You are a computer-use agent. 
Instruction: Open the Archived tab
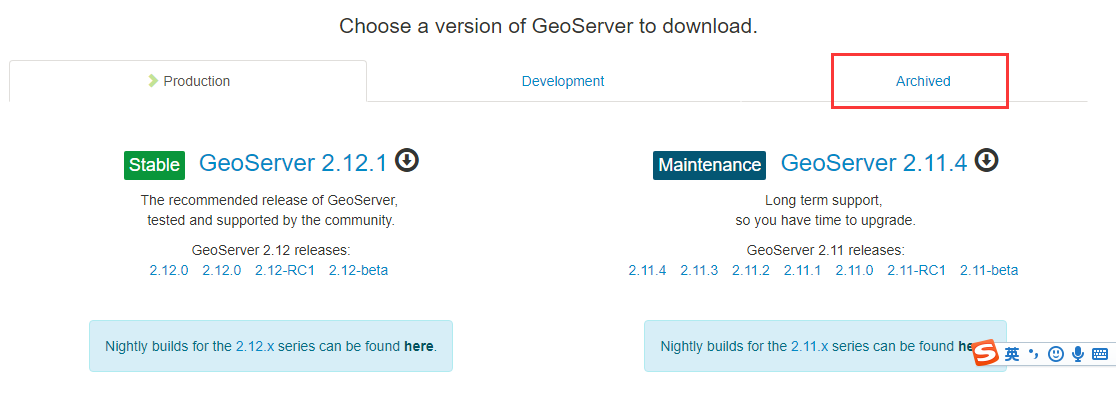[923, 81]
